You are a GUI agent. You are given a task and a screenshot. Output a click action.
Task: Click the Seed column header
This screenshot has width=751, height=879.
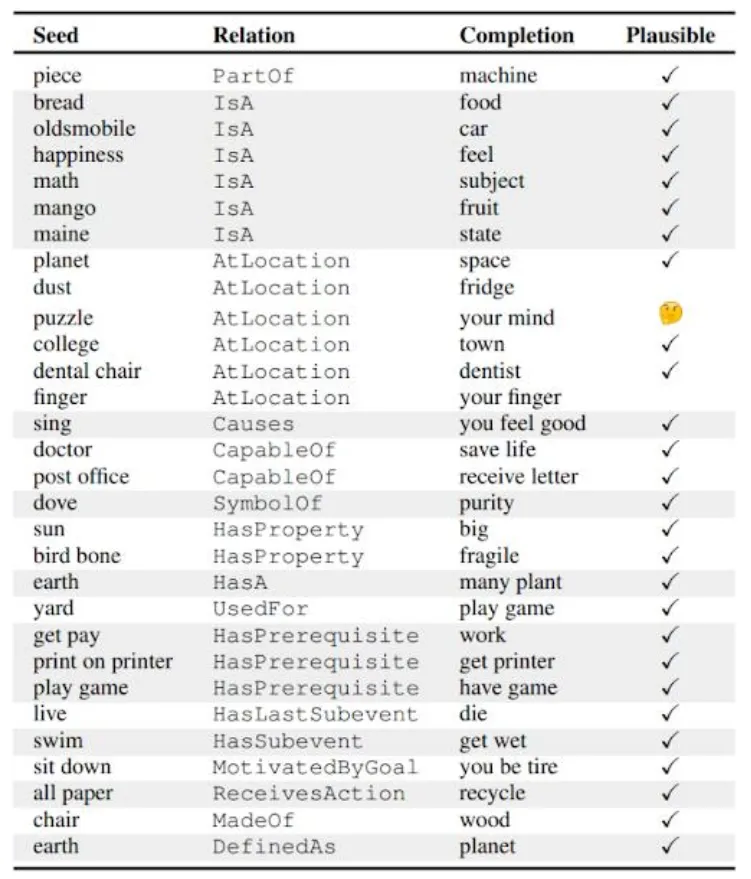[x=55, y=35]
